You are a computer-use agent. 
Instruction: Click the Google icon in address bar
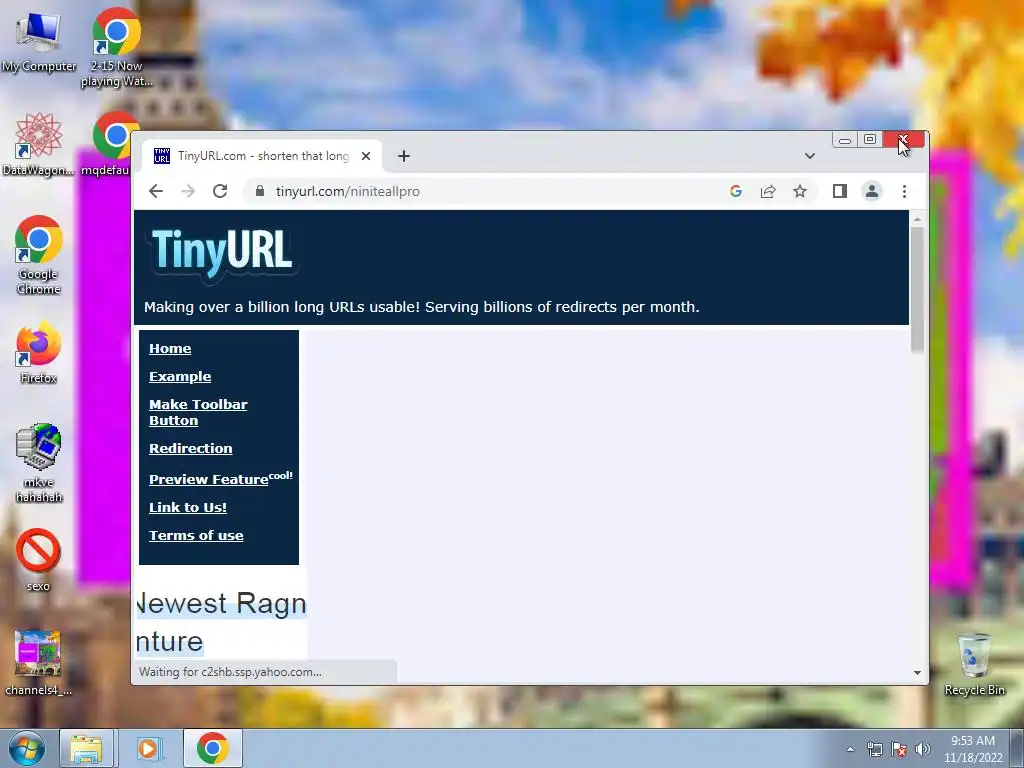[736, 191]
